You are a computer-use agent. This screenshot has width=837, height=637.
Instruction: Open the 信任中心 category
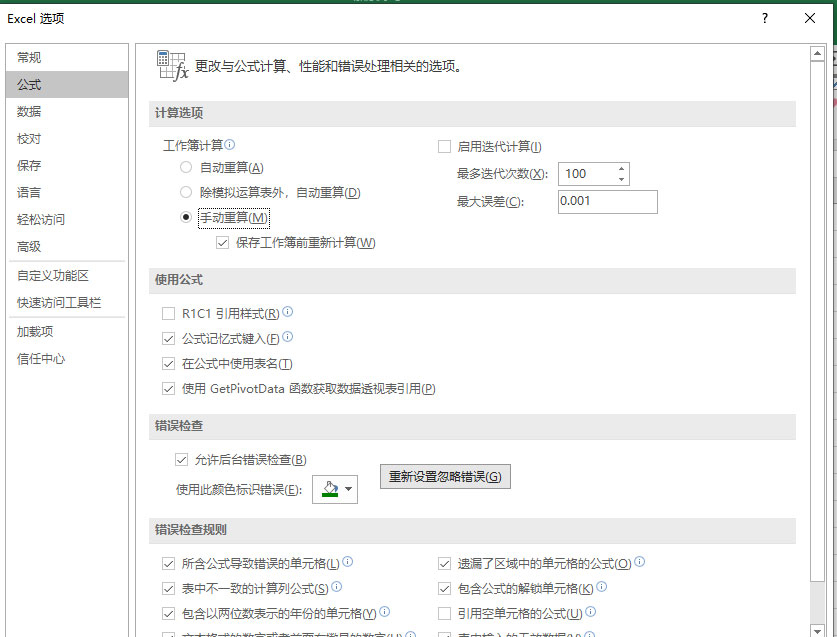pos(67,358)
